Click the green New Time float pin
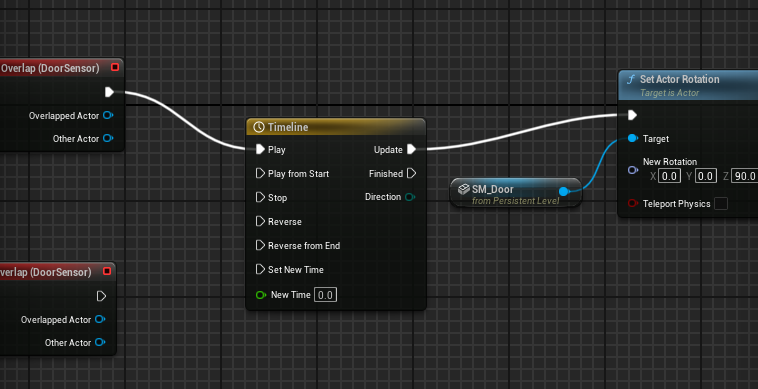This screenshot has height=389, width=758. tap(261, 295)
